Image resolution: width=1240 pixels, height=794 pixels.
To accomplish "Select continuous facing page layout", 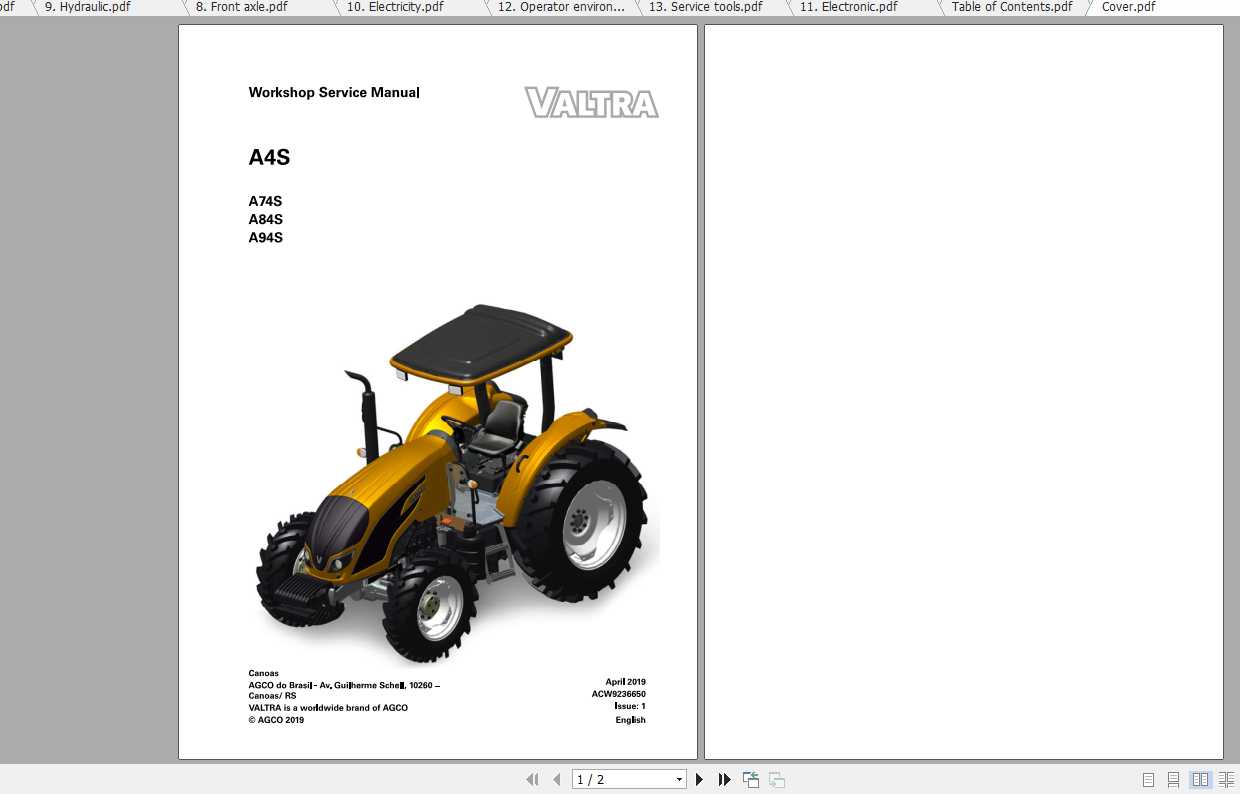I will pyautogui.click(x=1226, y=780).
